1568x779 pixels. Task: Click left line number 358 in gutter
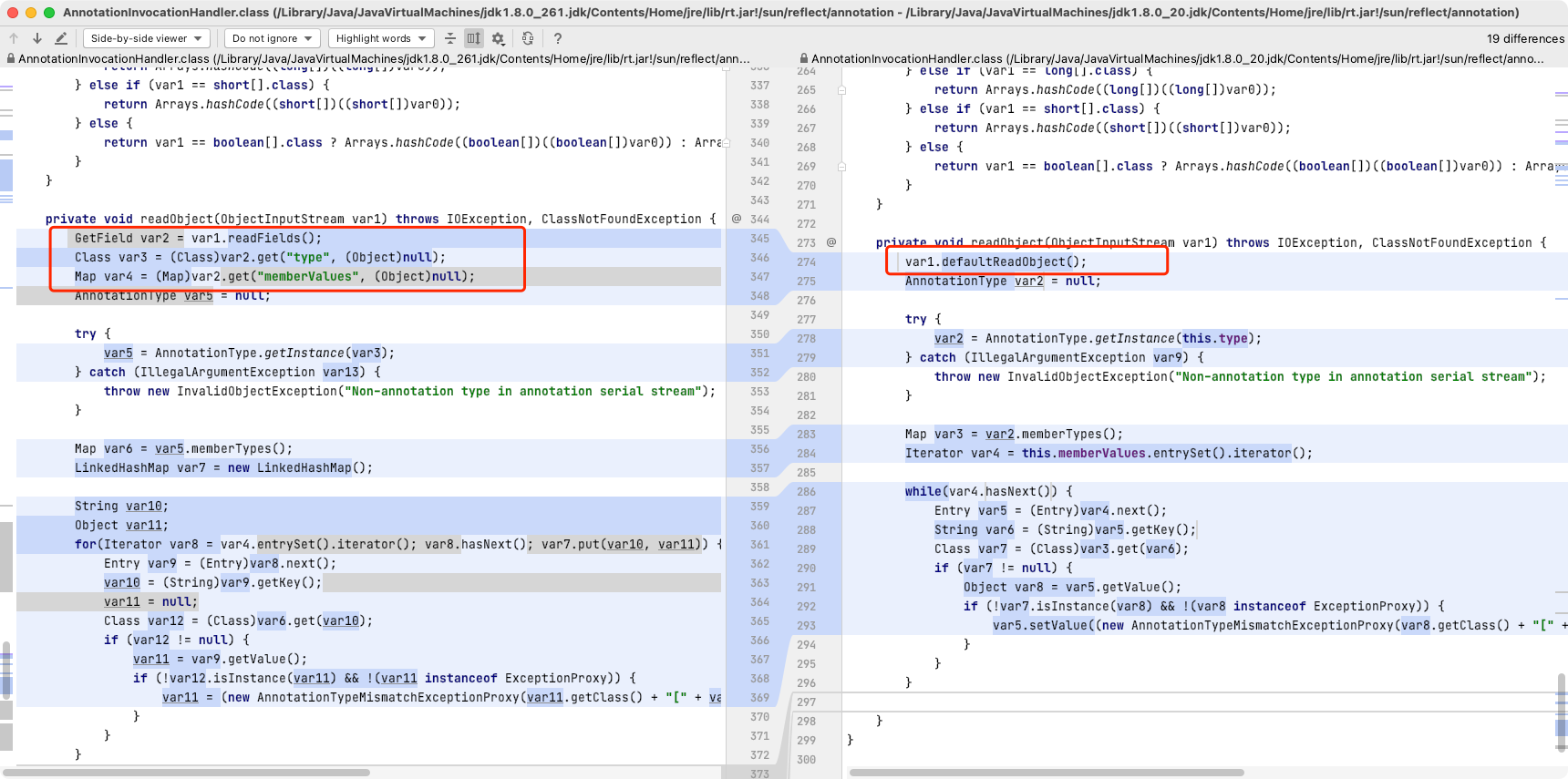[x=759, y=487]
